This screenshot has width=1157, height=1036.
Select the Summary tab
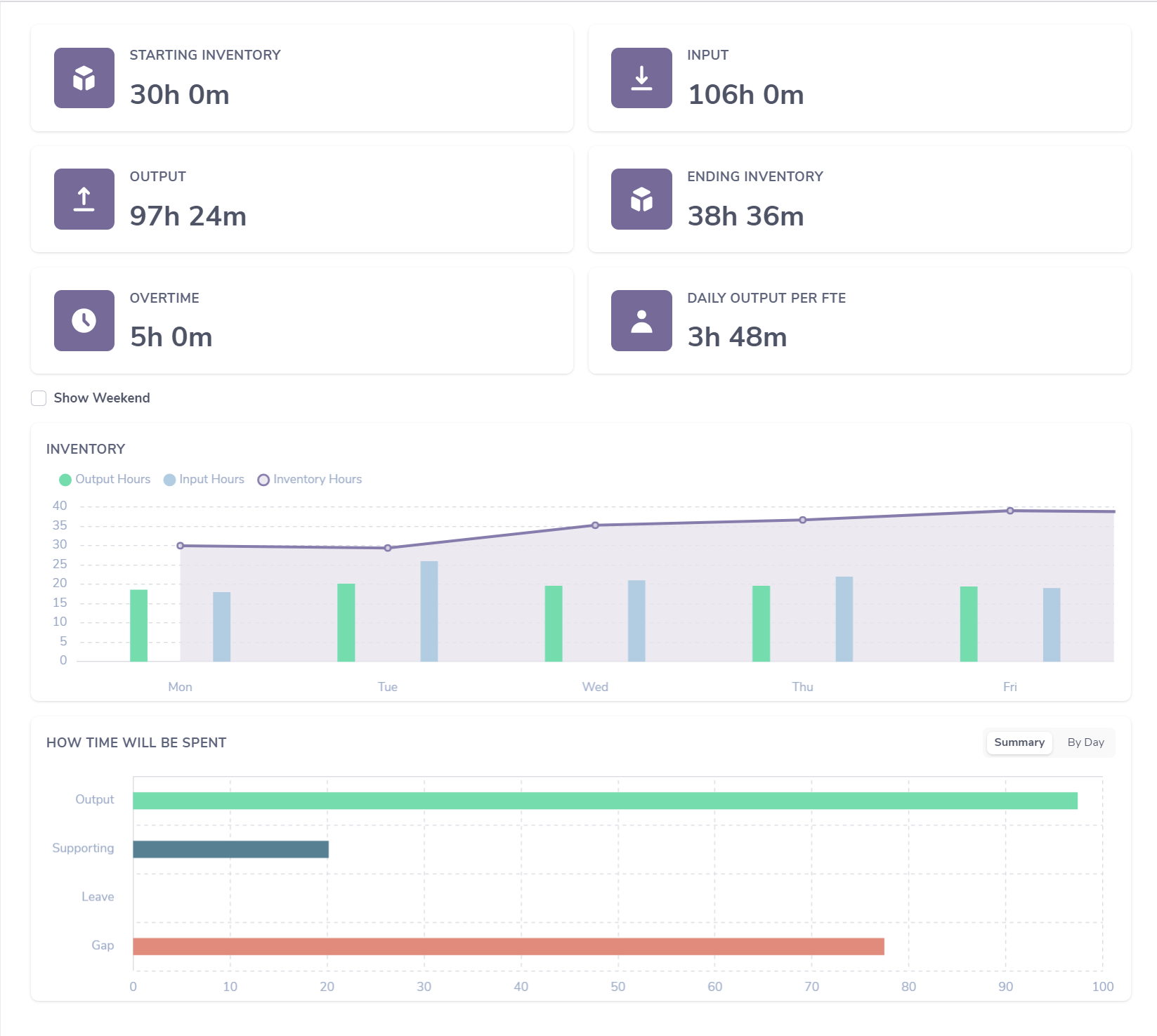[1019, 742]
